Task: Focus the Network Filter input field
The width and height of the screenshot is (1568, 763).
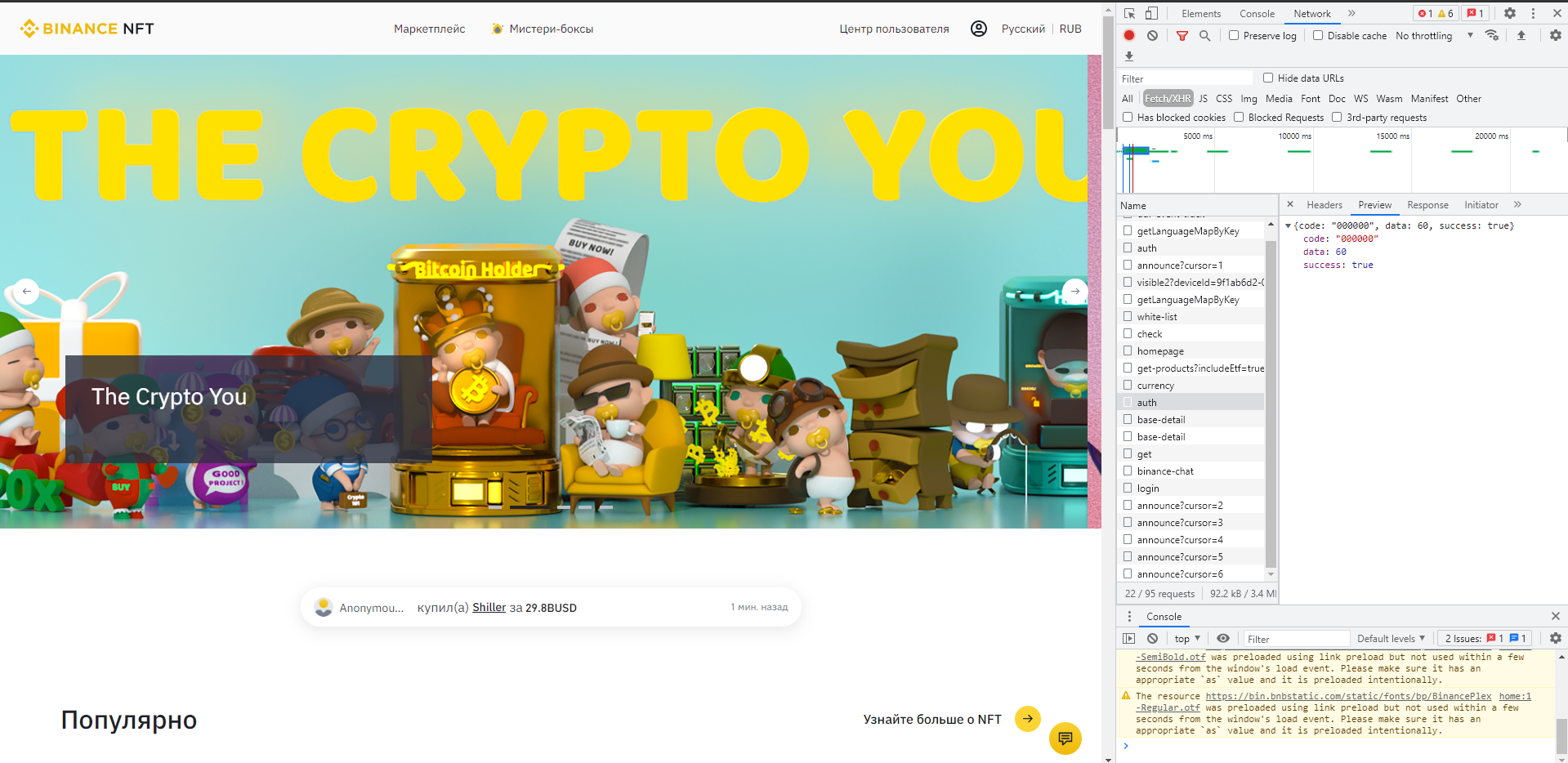Action: tap(1186, 78)
